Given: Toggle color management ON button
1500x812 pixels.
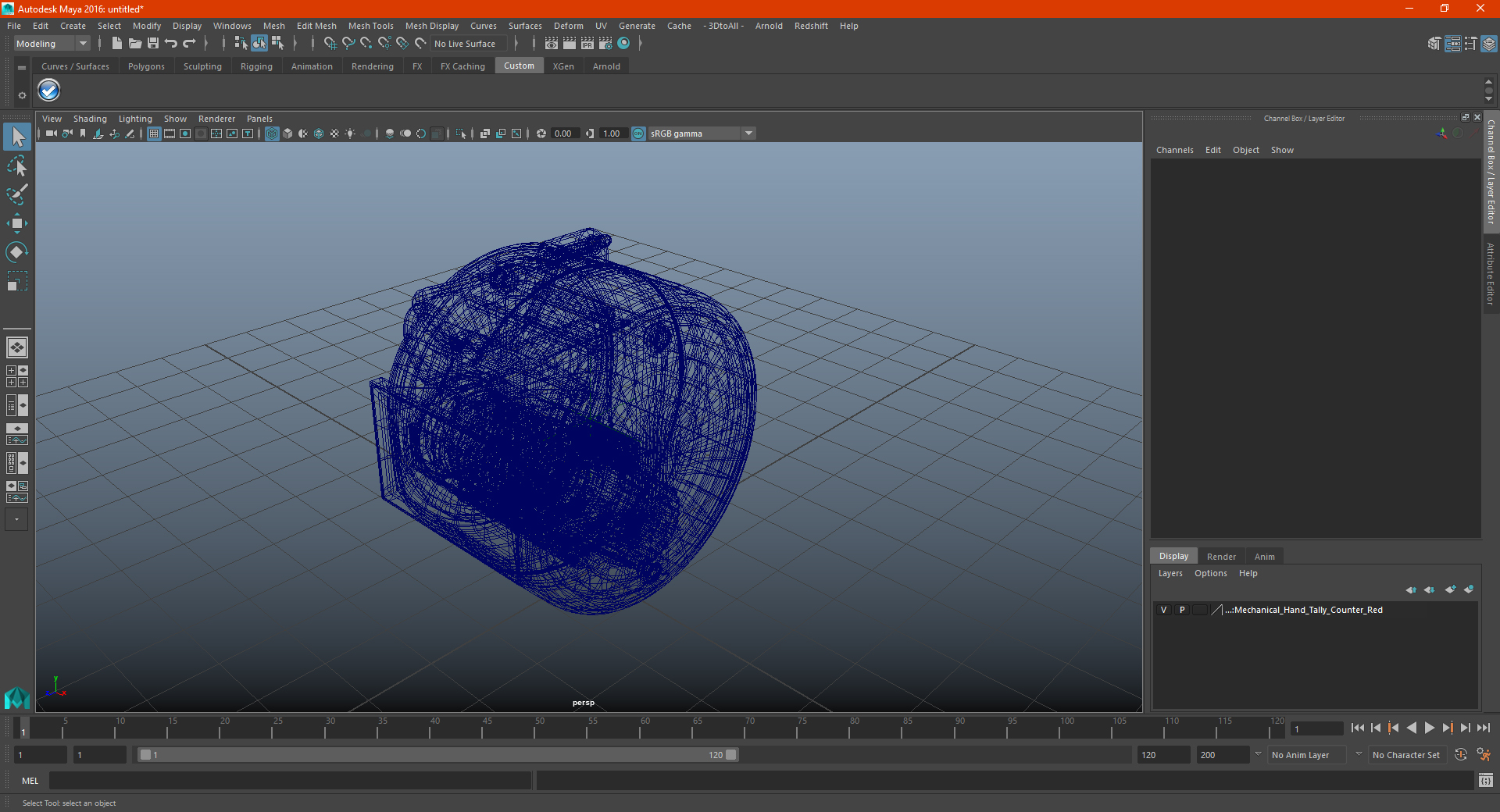Looking at the screenshot, I should tap(638, 134).
